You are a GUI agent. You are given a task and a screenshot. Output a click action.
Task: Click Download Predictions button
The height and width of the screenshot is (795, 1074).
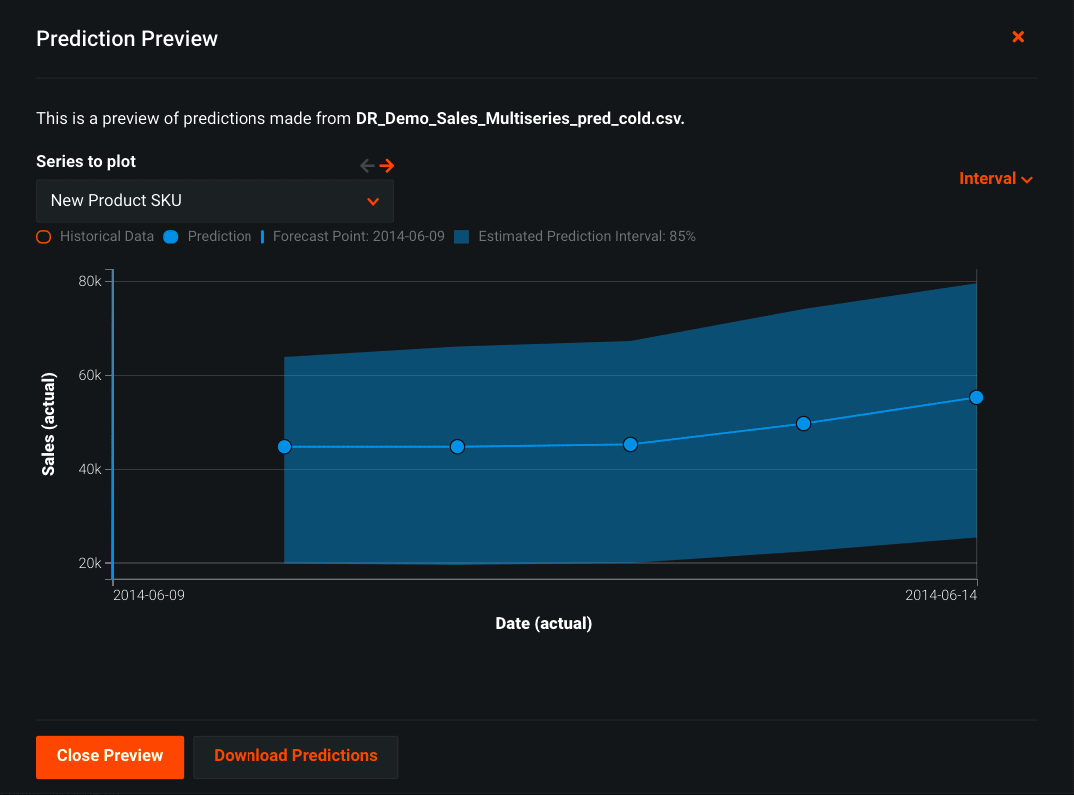point(296,756)
